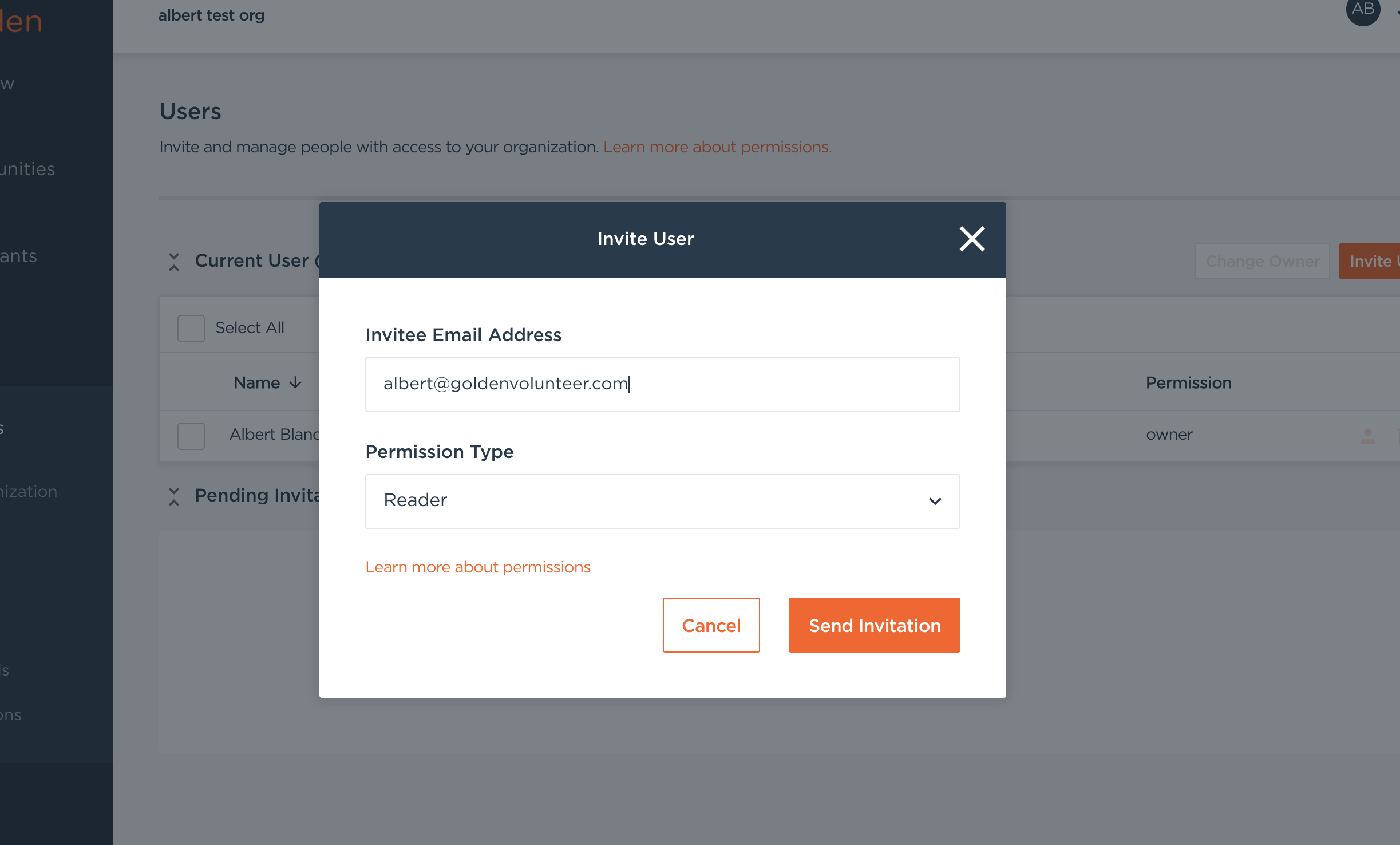The image size is (1400, 845).
Task: Close the Invite User dialog
Action: (972, 239)
